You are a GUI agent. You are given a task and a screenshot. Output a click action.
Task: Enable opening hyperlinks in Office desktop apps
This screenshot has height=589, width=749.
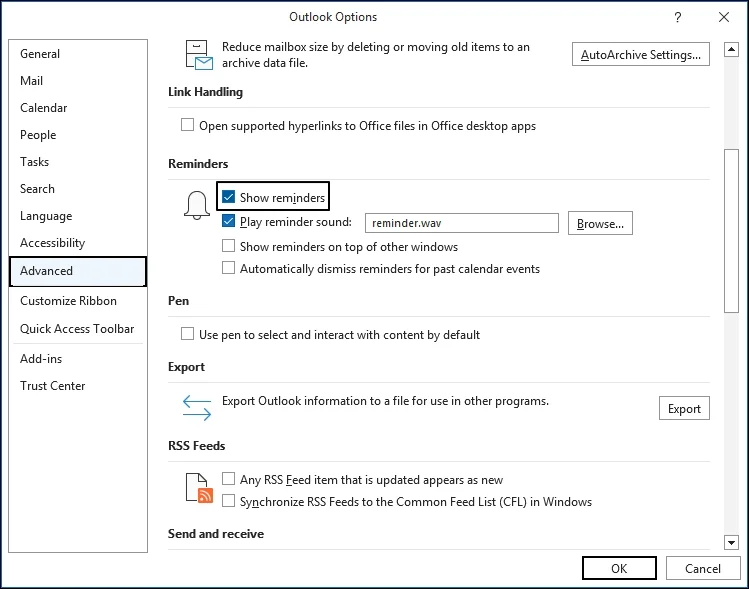click(x=187, y=125)
